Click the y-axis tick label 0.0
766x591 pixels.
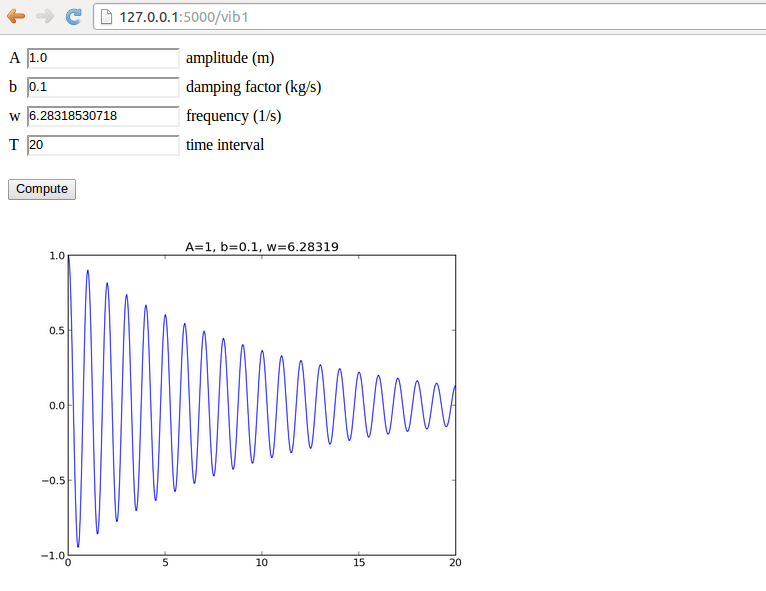click(x=57, y=406)
